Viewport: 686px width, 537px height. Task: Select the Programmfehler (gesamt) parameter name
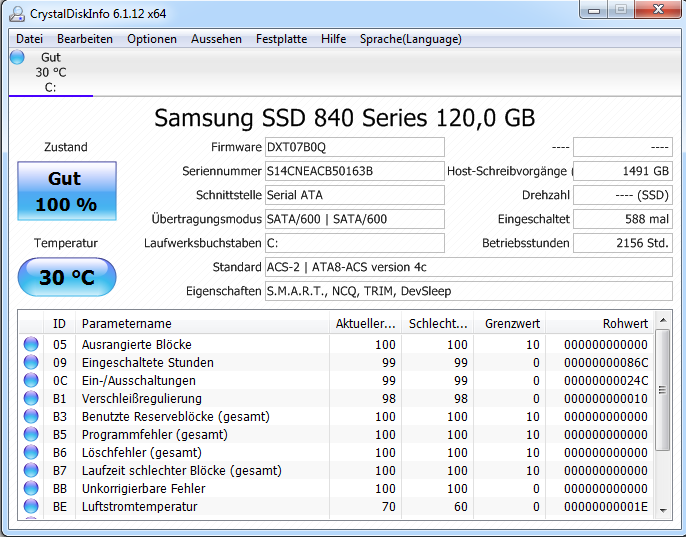(155, 434)
